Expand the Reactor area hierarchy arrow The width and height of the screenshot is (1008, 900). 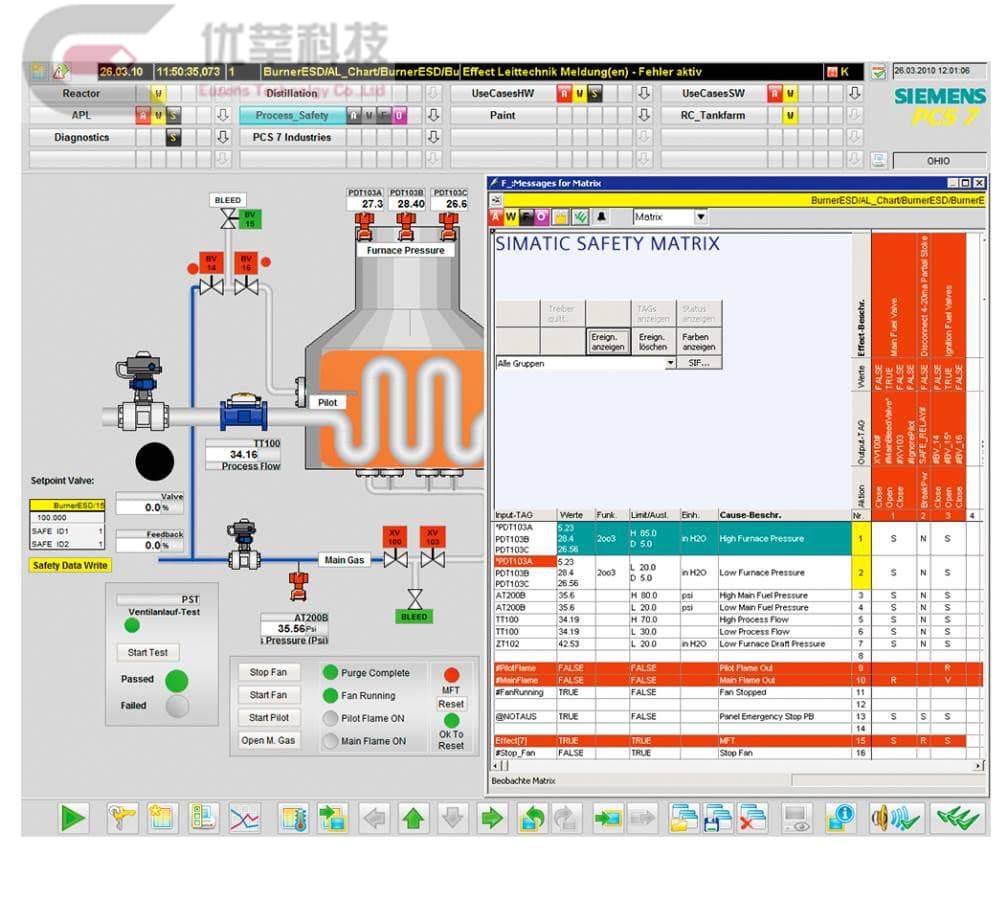point(223,94)
